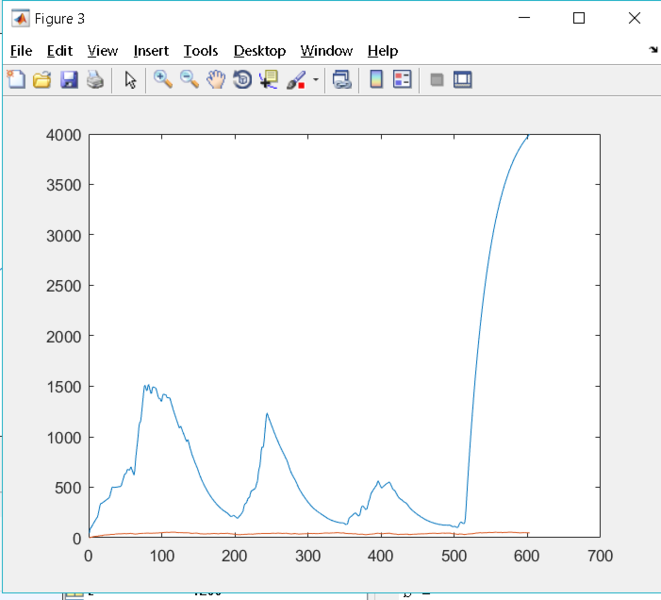
Task: Toggle the Edit Plot arrow tool
Action: [x=130, y=80]
